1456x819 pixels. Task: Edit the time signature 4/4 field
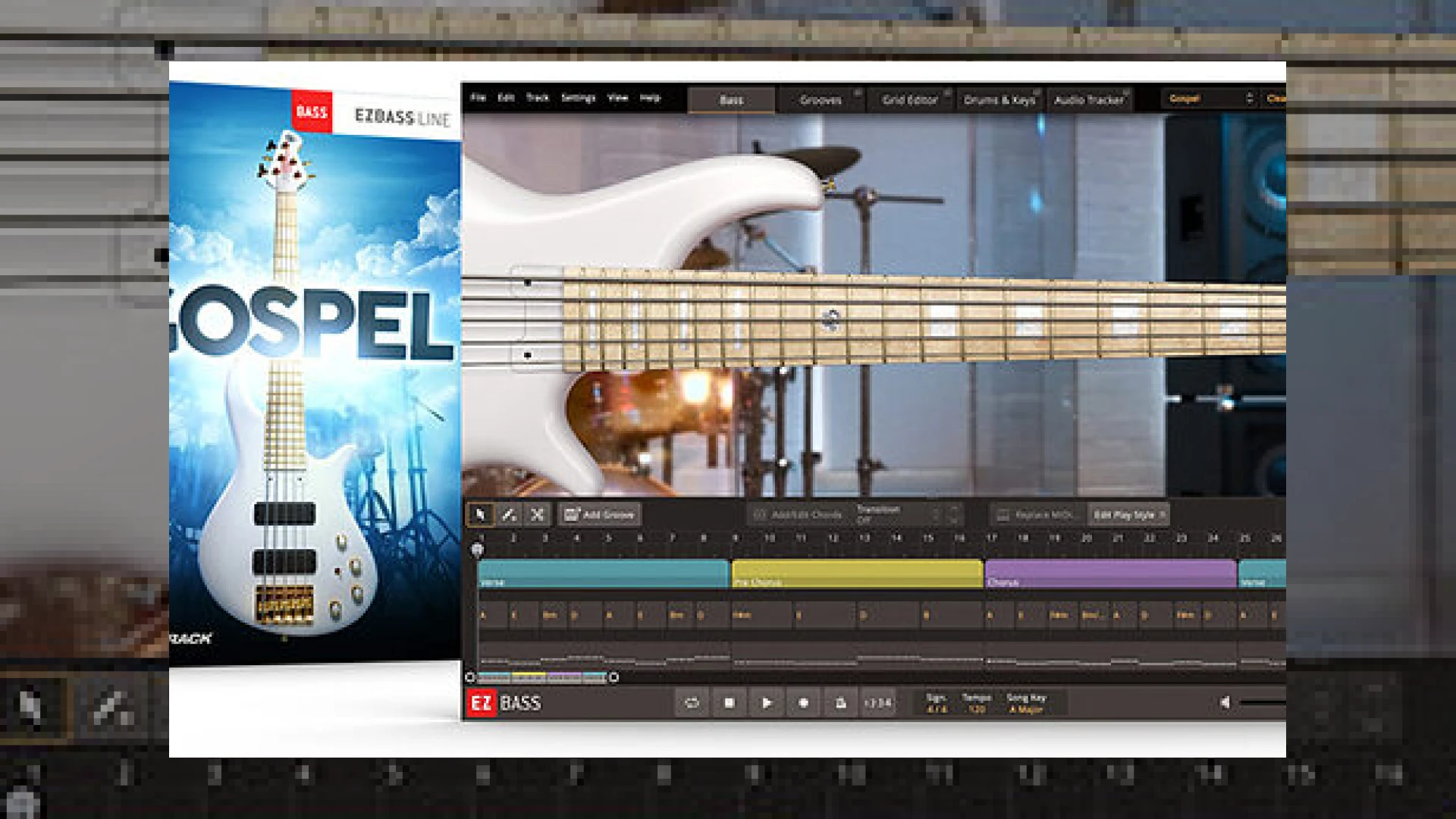point(937,710)
